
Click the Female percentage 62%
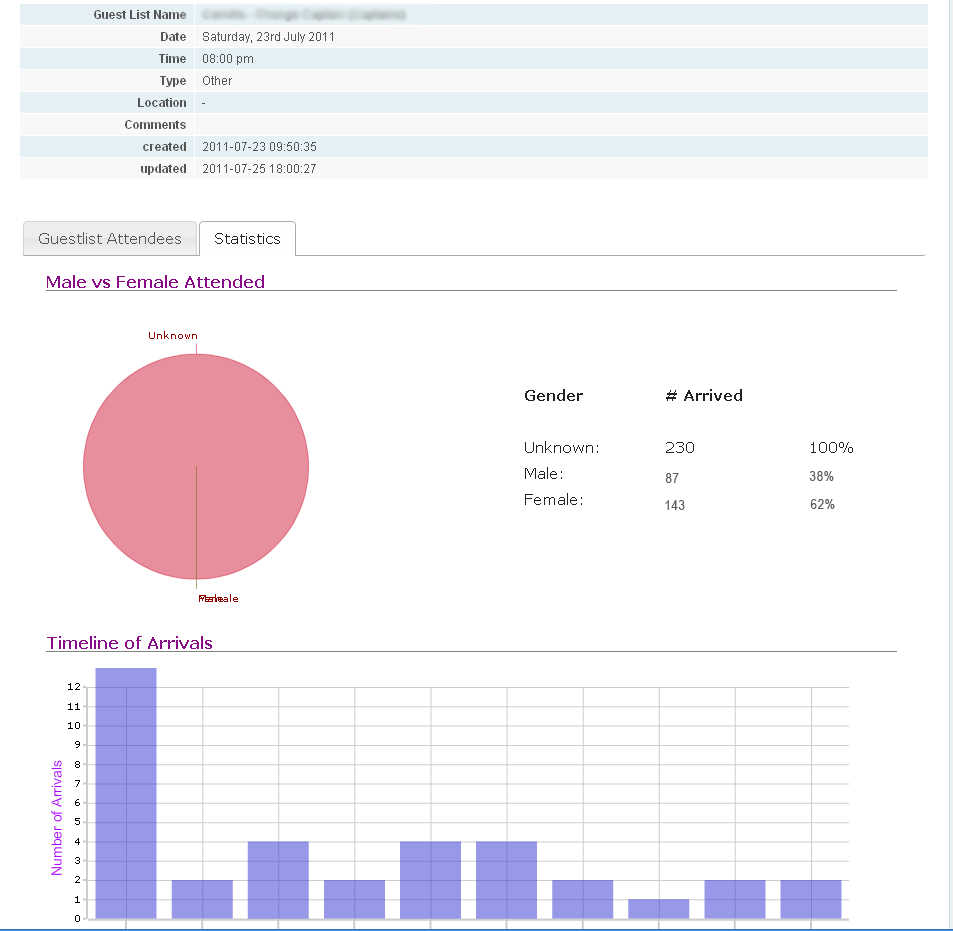(822, 504)
